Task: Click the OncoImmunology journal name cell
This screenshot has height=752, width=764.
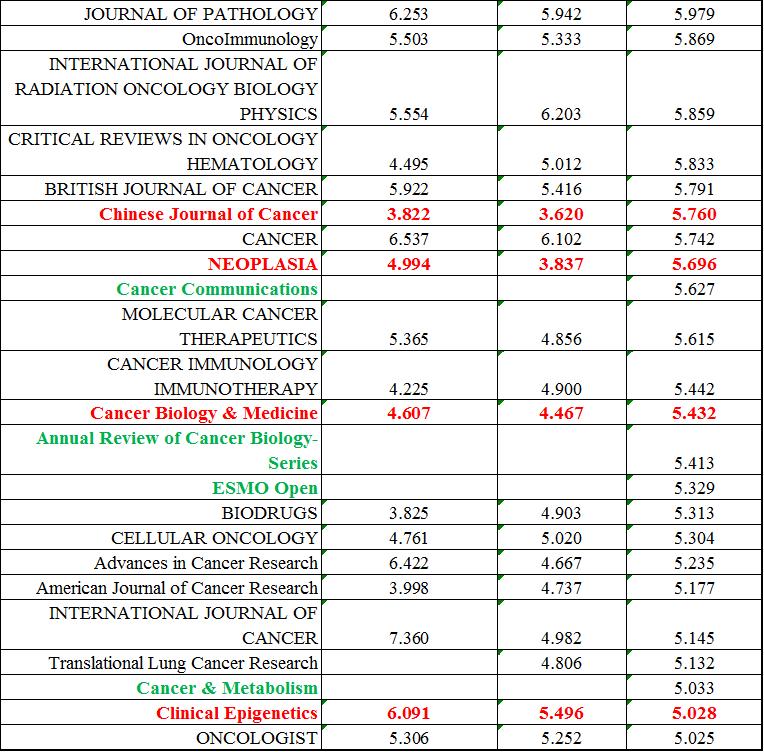Action: (x=161, y=38)
